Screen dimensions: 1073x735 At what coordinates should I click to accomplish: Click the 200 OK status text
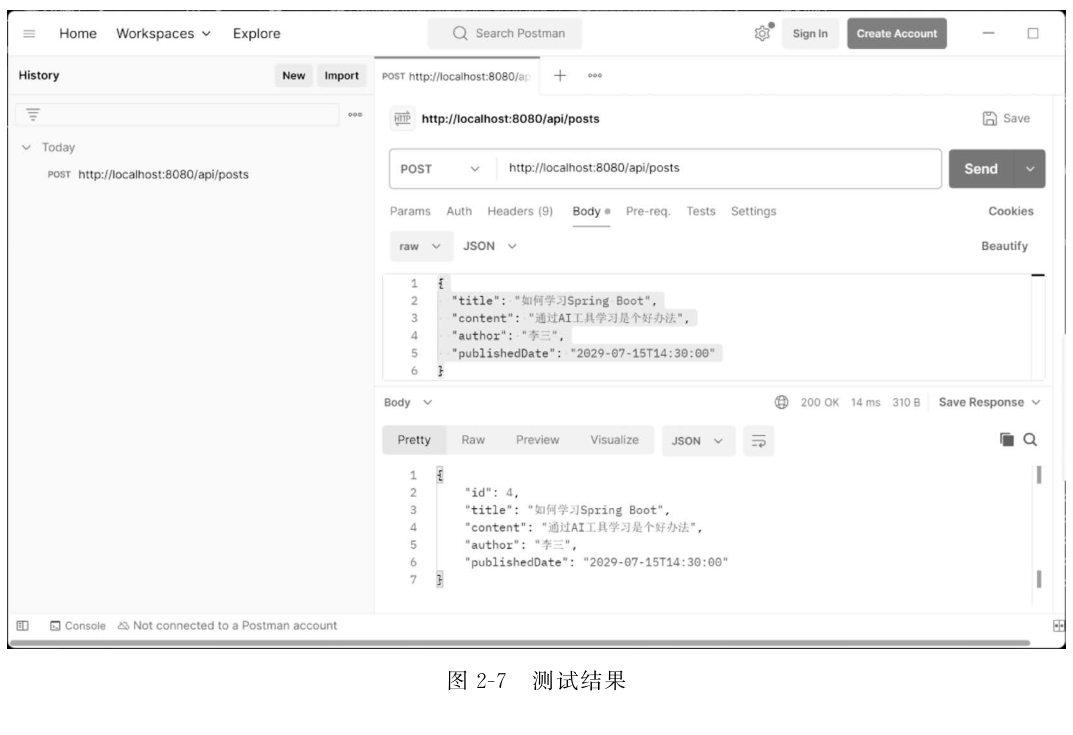tap(819, 402)
